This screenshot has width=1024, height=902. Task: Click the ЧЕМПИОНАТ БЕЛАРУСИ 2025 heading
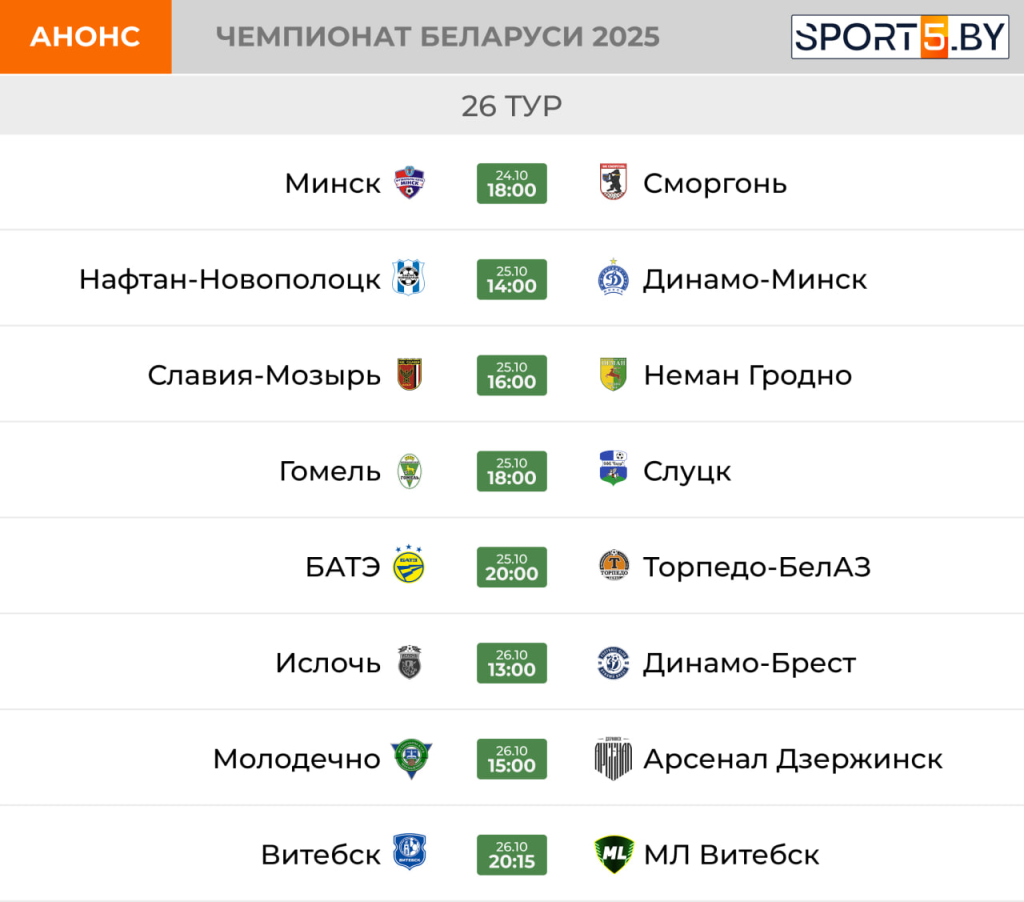point(437,37)
